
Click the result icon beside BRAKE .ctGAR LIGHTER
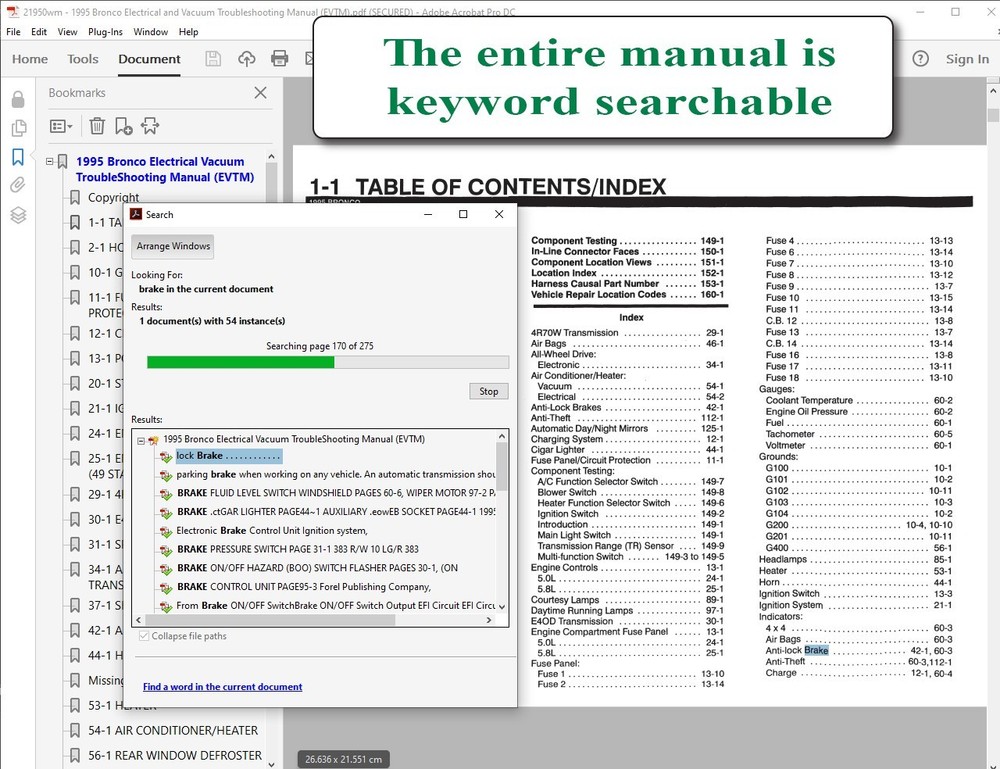pyautogui.click(x=166, y=513)
